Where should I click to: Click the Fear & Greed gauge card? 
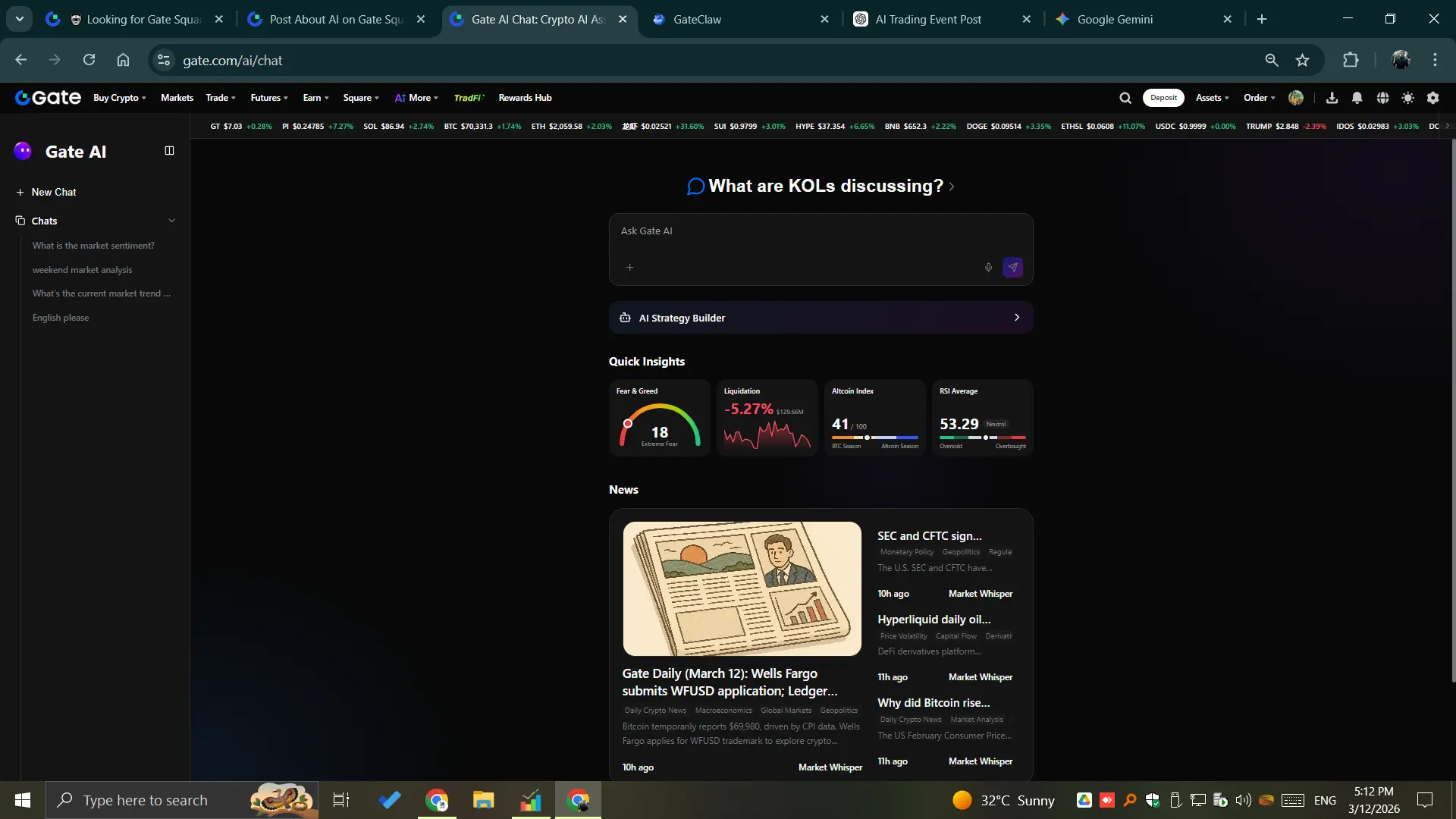pos(659,418)
